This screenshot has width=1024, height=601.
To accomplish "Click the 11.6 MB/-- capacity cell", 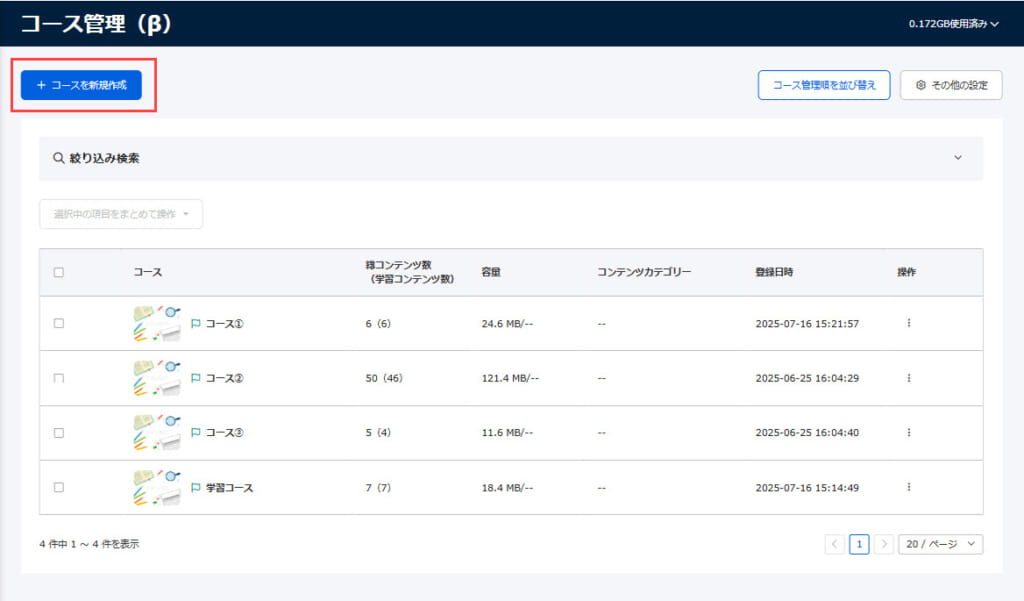I will tap(507, 432).
